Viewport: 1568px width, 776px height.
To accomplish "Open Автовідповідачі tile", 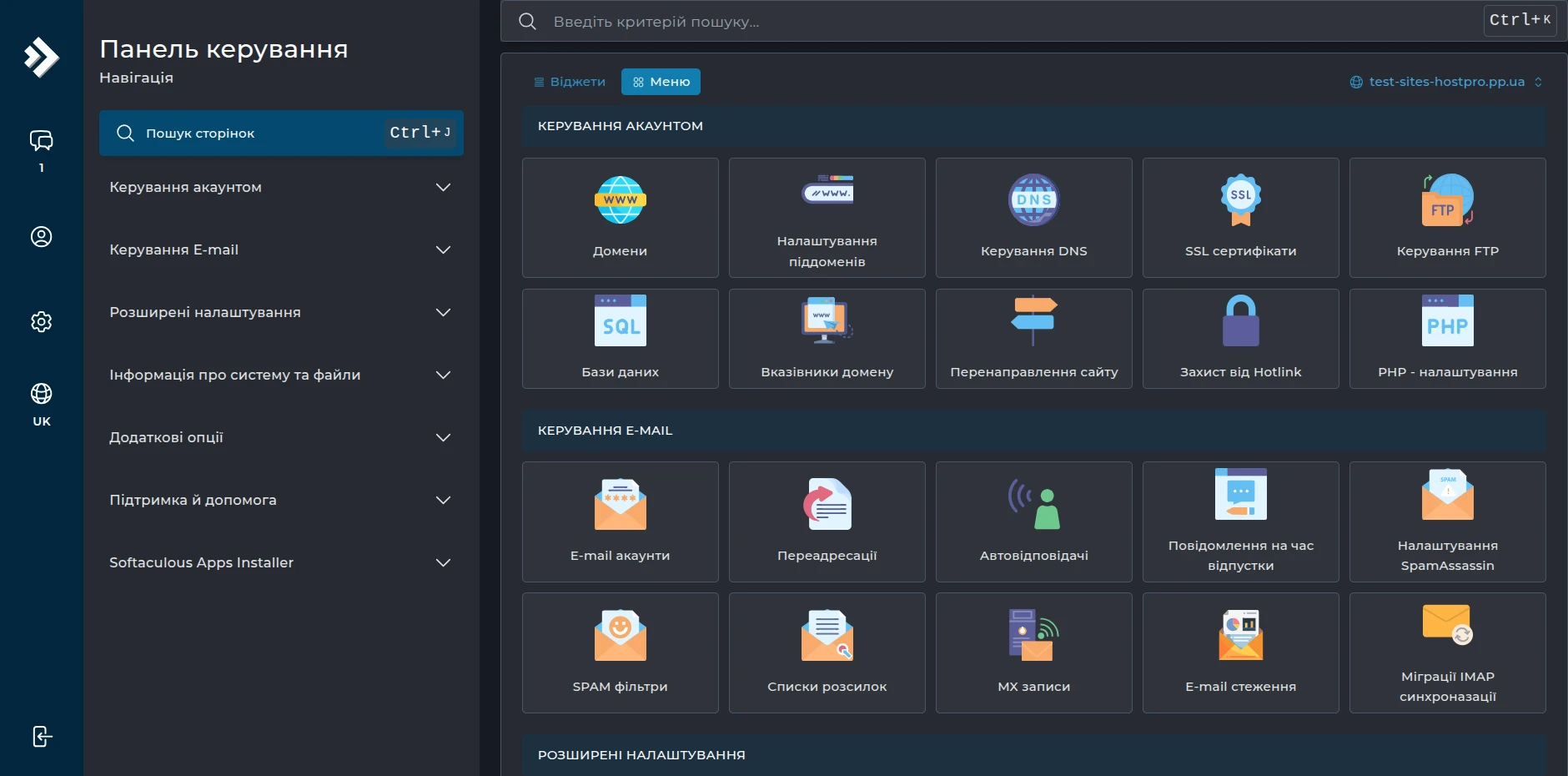I will click(1033, 522).
